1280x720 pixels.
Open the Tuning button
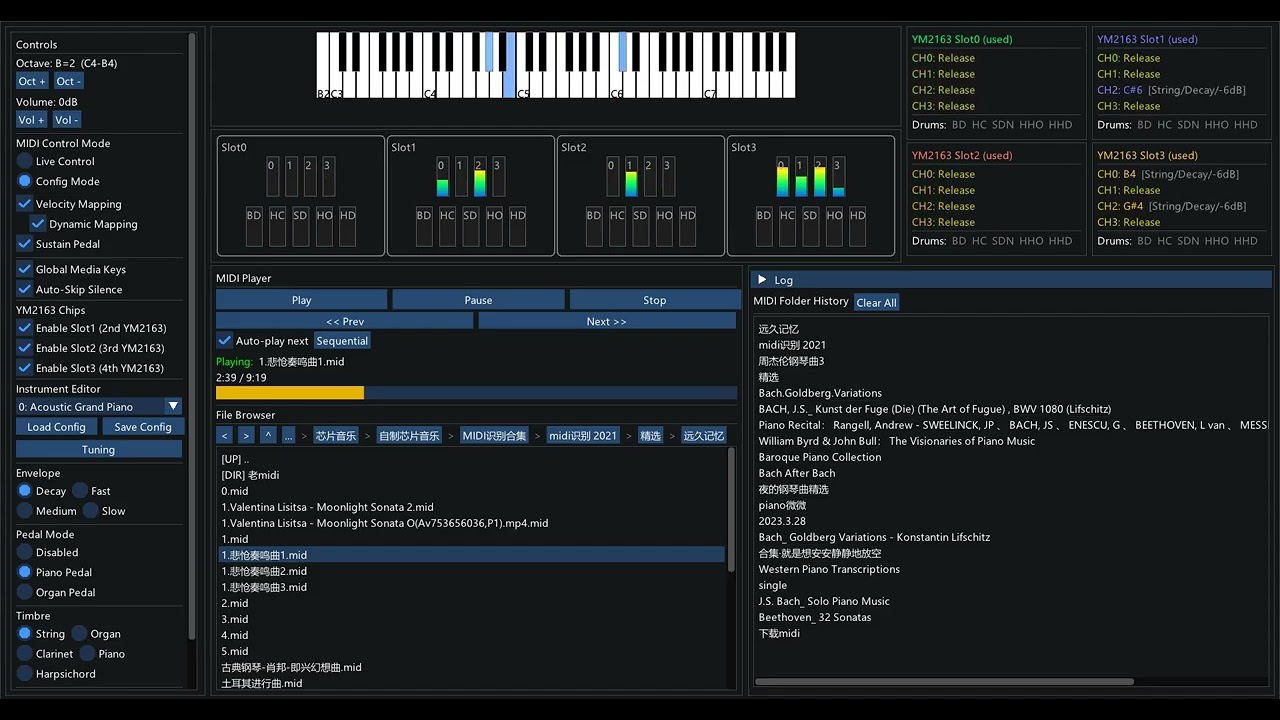pyautogui.click(x=99, y=450)
